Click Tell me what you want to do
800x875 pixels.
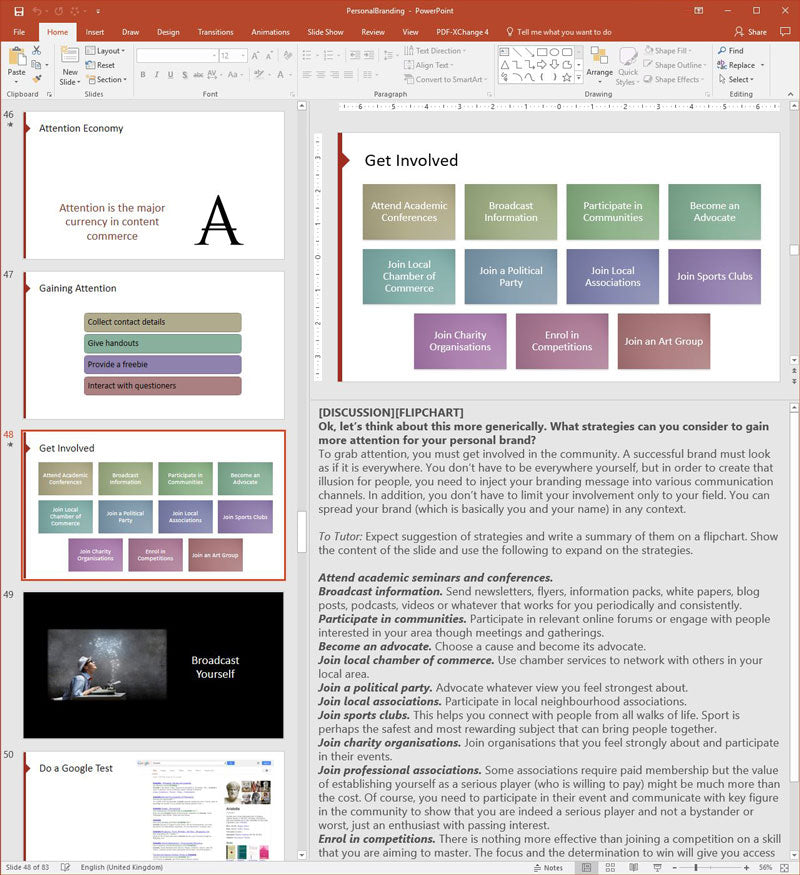[559, 32]
